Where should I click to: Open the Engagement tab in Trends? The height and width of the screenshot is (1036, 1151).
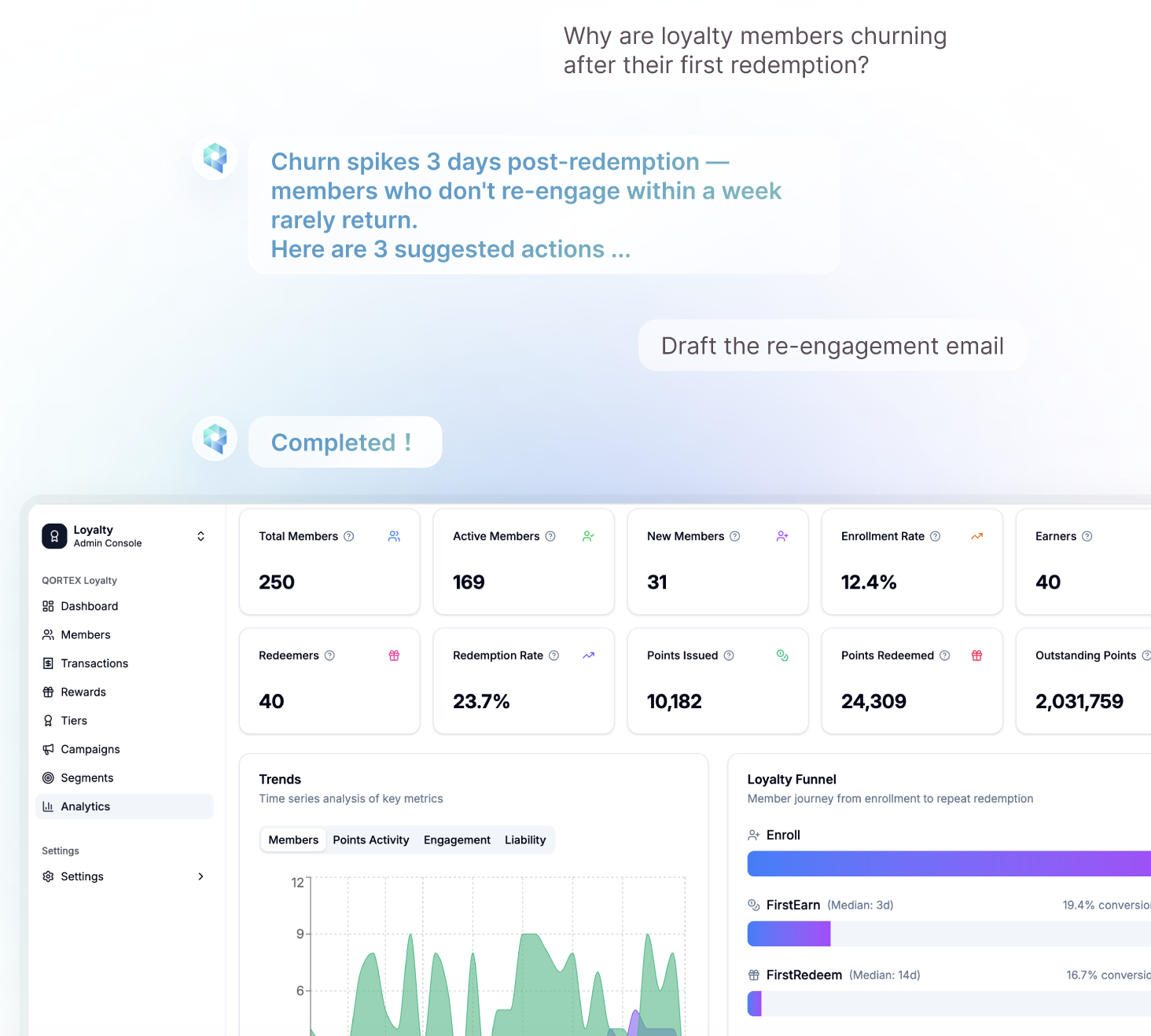(x=457, y=839)
